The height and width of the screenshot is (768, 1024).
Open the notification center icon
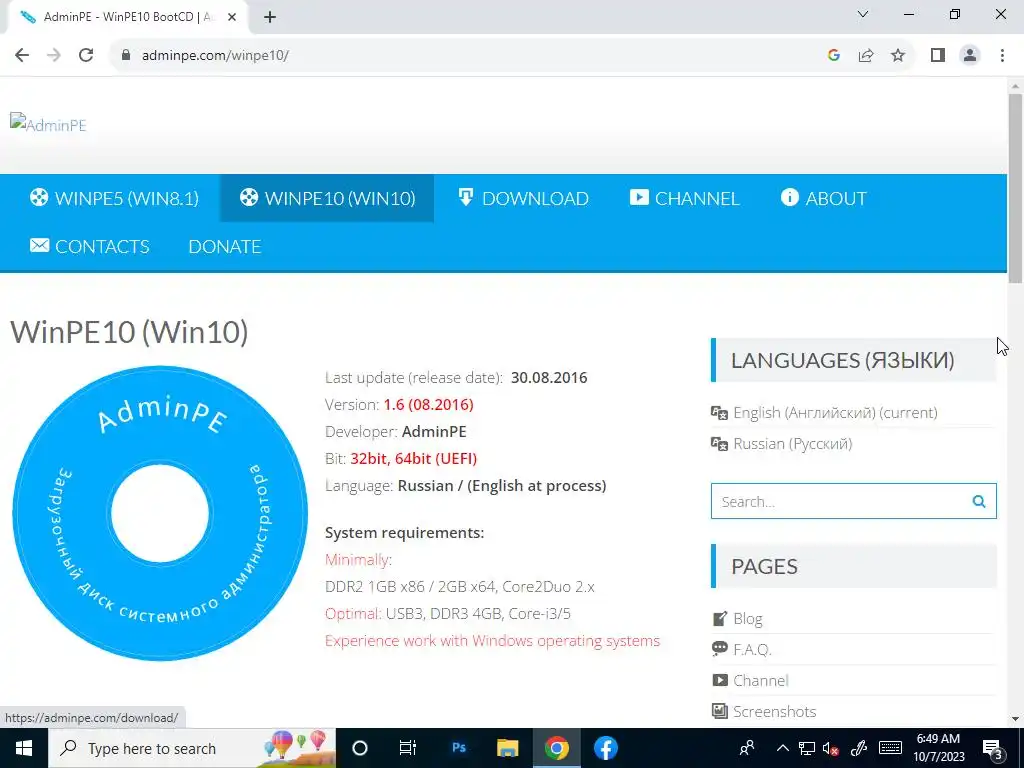(x=993, y=748)
